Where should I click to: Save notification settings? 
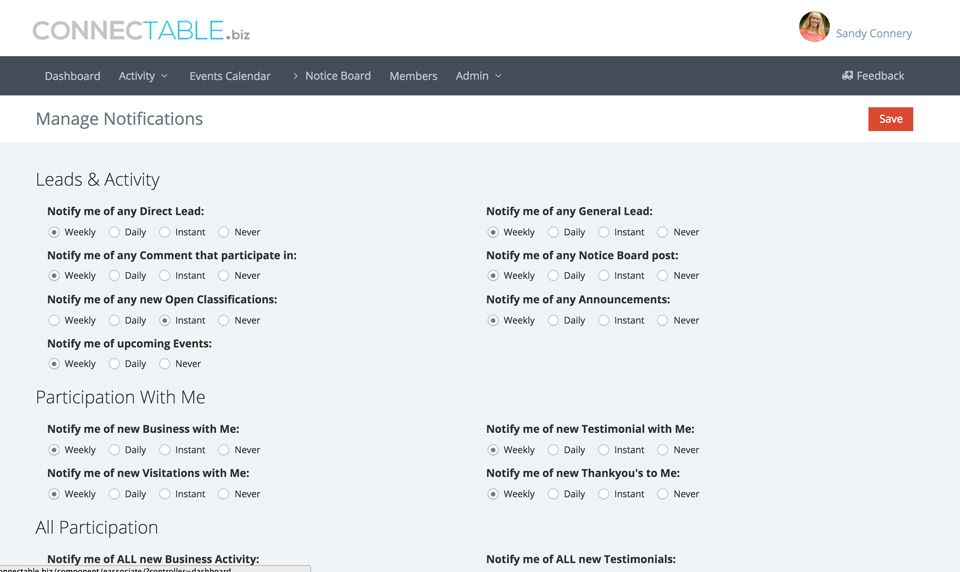(x=890, y=119)
